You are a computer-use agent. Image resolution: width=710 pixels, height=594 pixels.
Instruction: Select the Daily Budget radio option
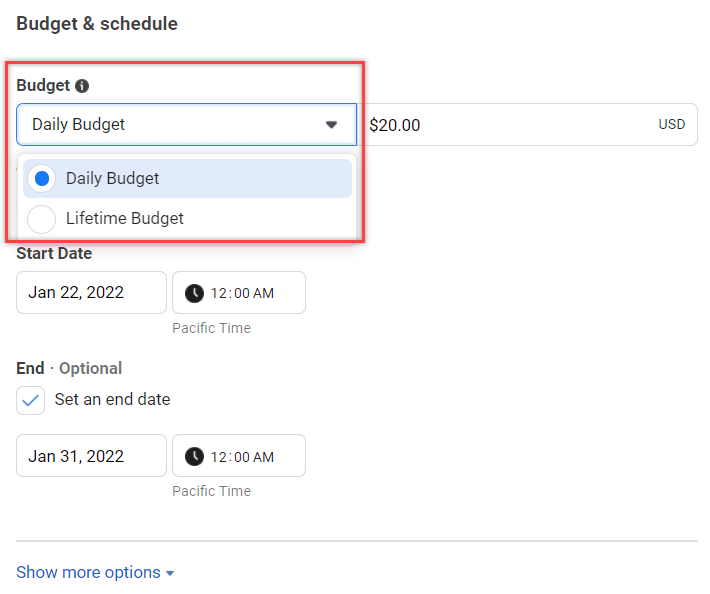tap(42, 178)
